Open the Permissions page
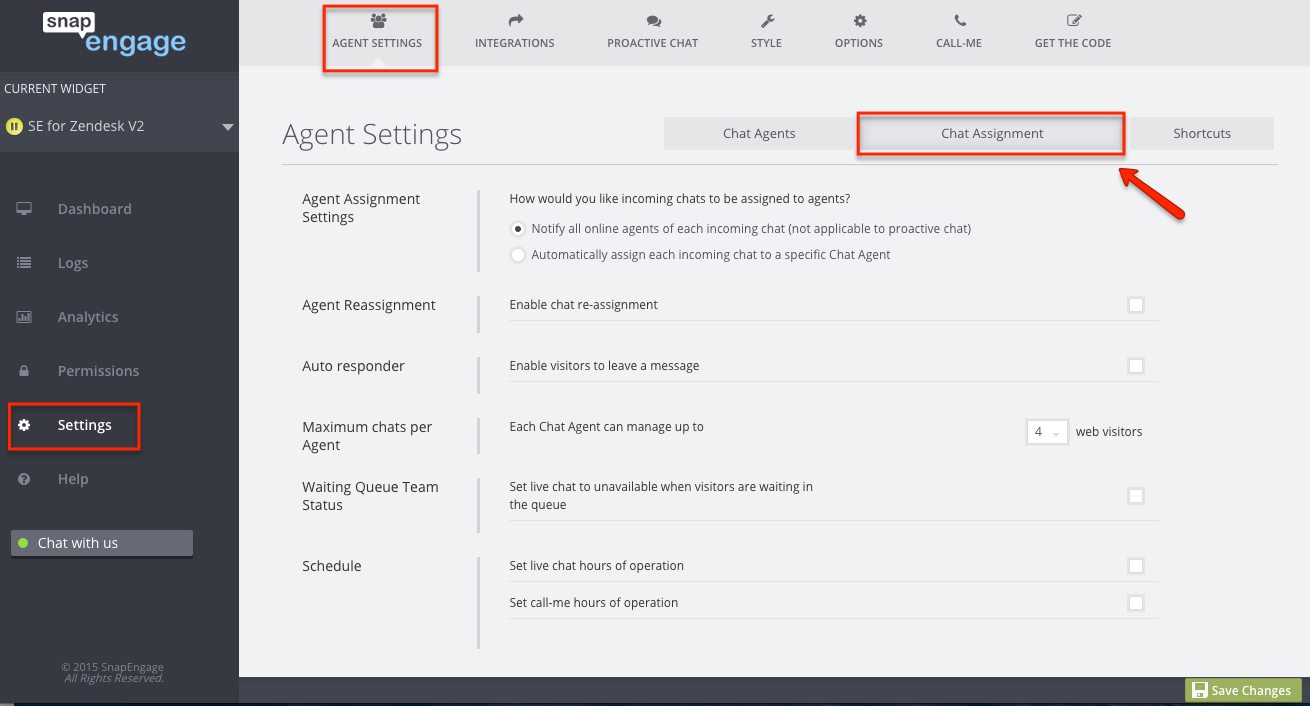Viewport: 1310px width, 706px height. (x=98, y=370)
